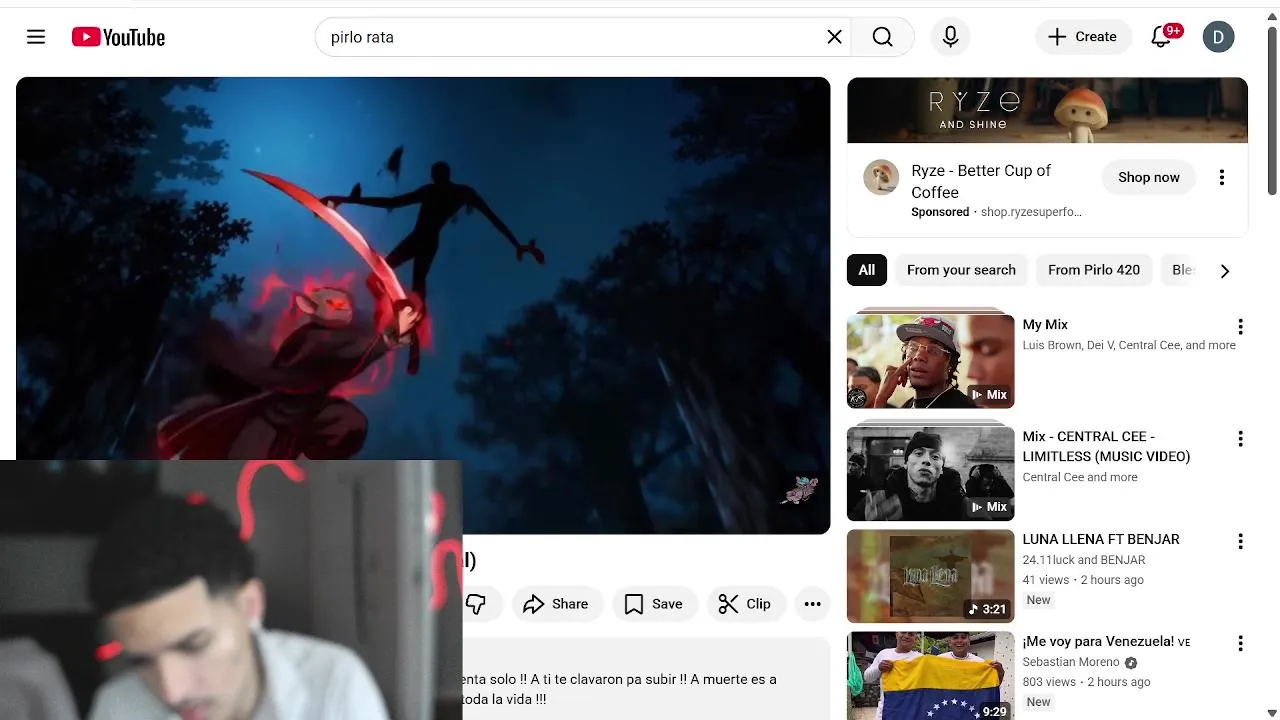Viewport: 1280px width, 720px height.
Task: Open more options for Central Cee mix
Action: (1240, 439)
